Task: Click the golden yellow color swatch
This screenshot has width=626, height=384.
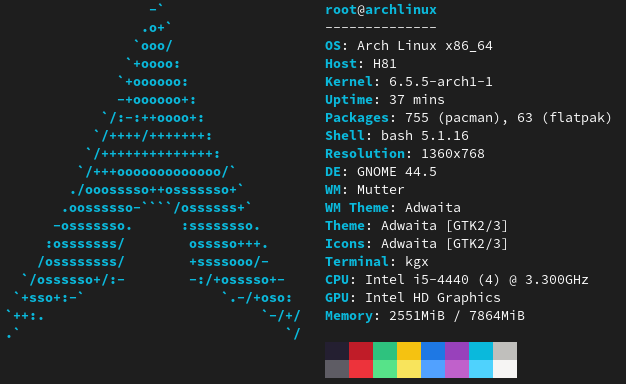Action: pos(409,351)
